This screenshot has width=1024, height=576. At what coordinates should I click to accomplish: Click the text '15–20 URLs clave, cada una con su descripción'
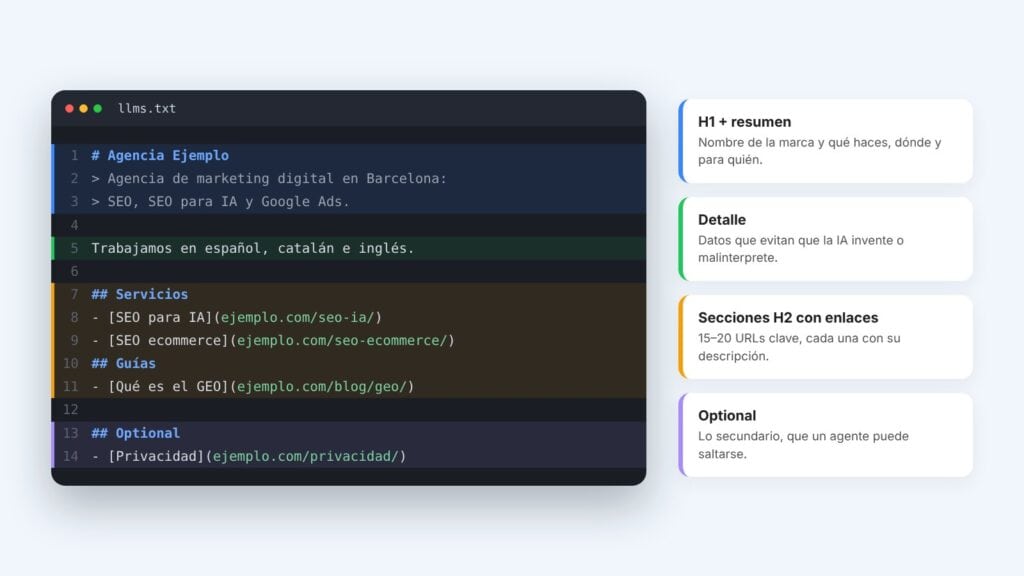799,347
